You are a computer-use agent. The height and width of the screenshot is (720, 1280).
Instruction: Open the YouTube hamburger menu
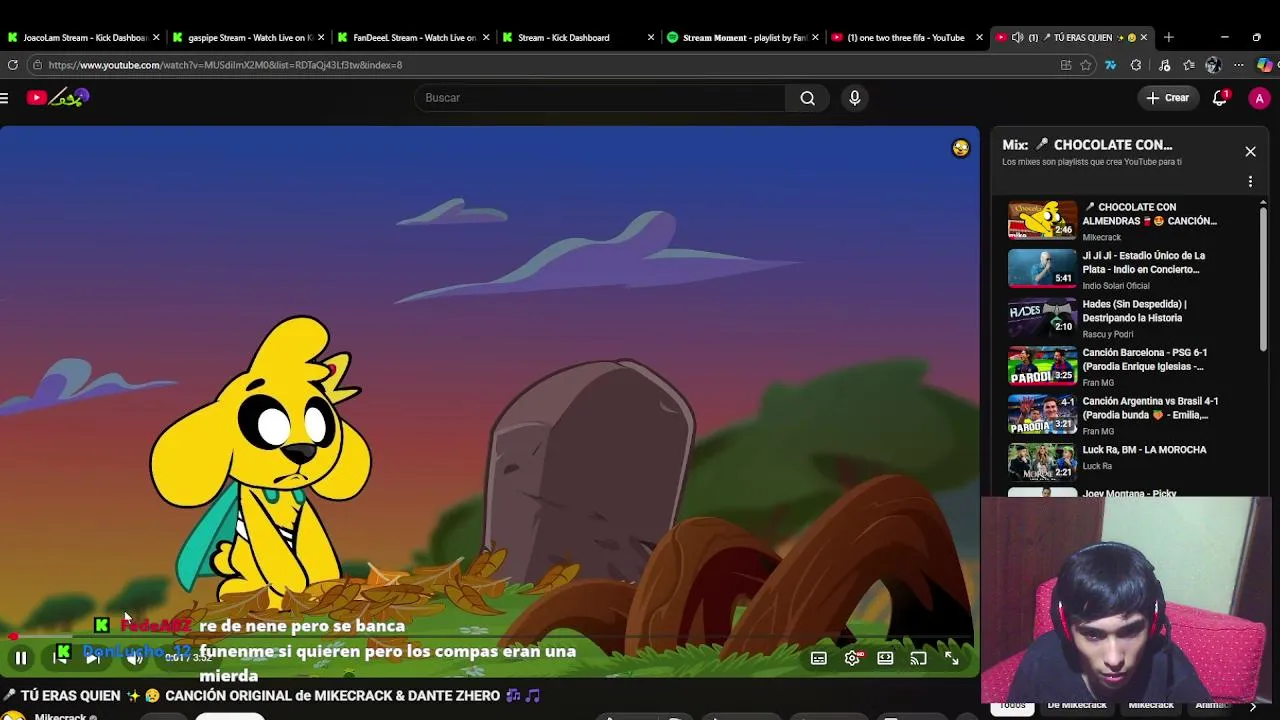(x=5, y=97)
